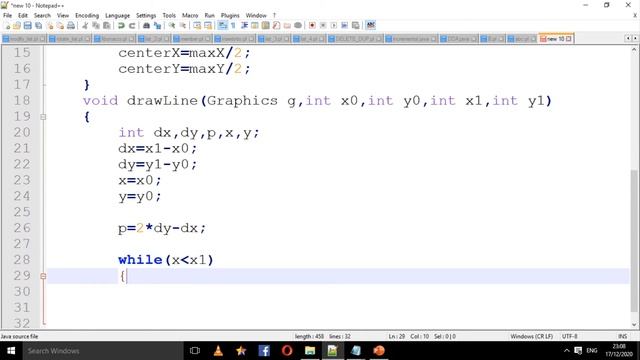Open Opera browser from taskbar

coord(287,351)
